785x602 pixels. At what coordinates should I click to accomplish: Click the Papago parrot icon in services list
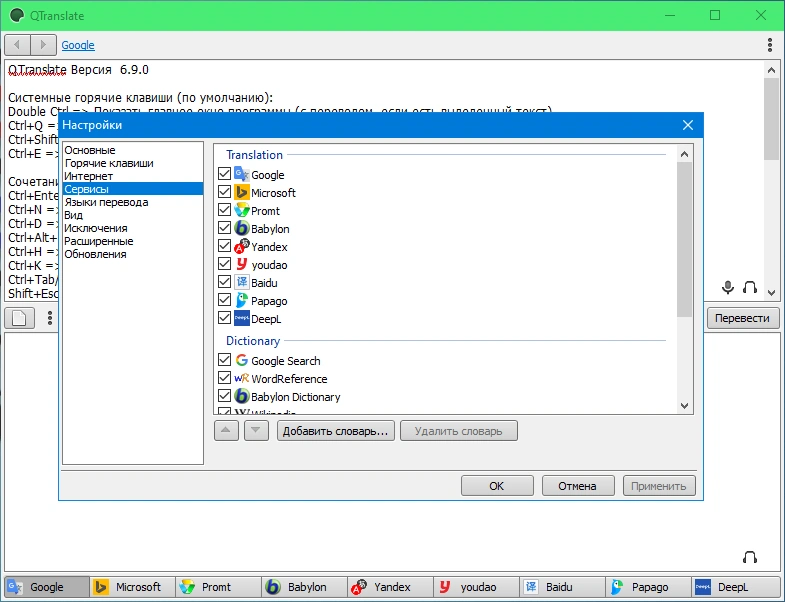(x=241, y=300)
